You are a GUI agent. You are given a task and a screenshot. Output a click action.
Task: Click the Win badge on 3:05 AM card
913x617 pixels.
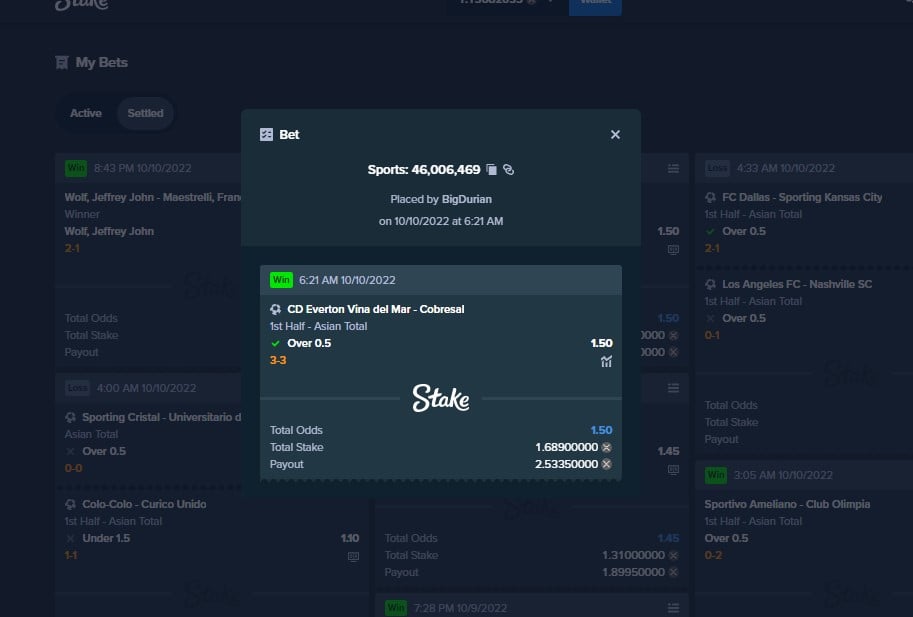click(x=716, y=475)
